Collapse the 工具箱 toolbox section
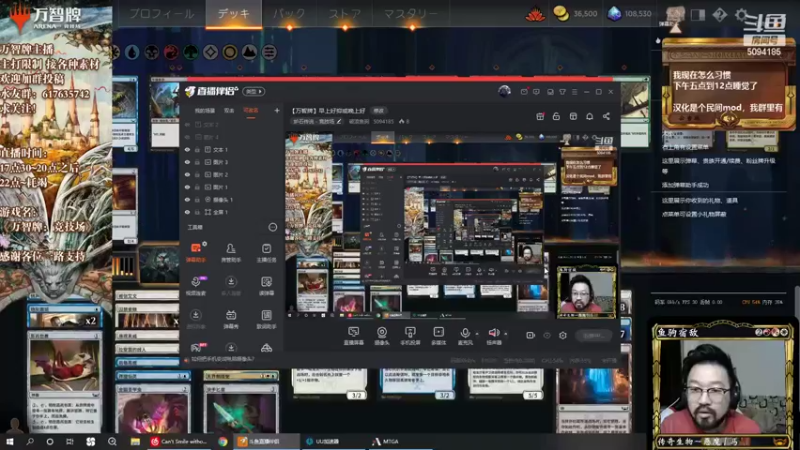The height and width of the screenshot is (450, 800). click(272, 227)
